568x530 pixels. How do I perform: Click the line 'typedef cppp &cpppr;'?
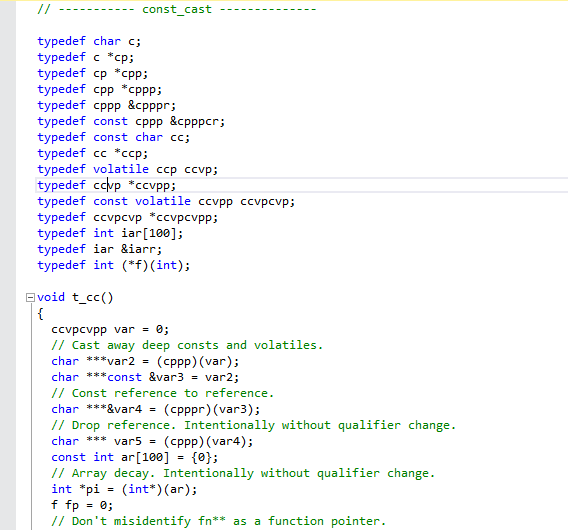click(106, 105)
